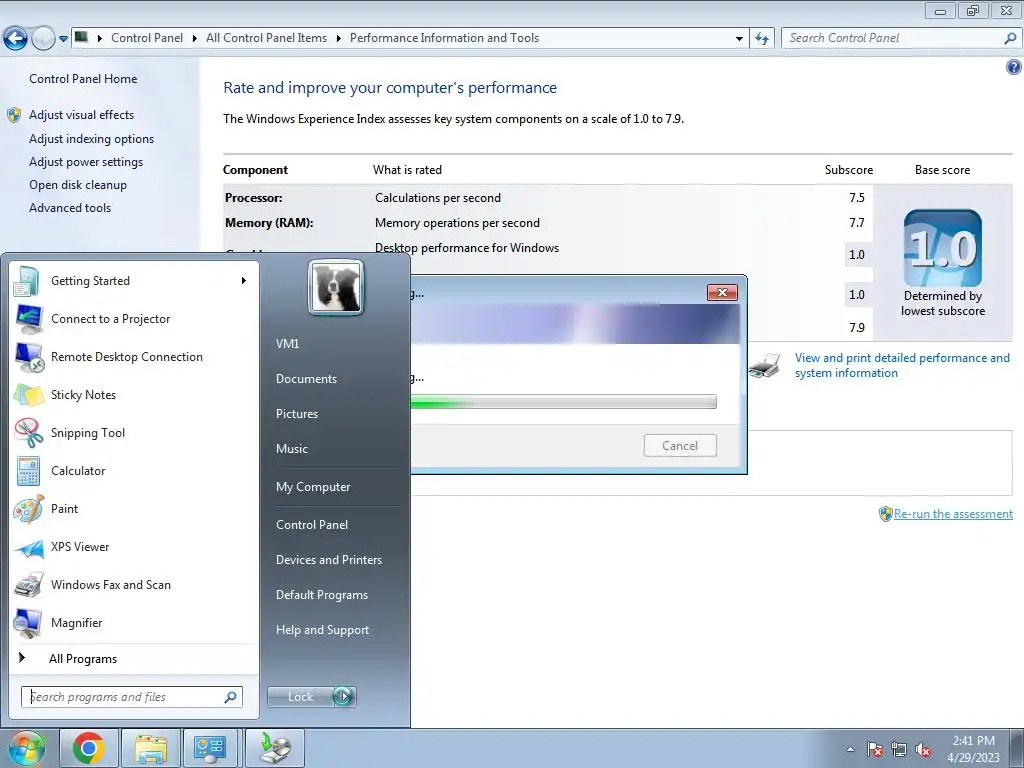The width and height of the screenshot is (1024, 768).
Task: Open Windows Explorer folder icon on taskbar
Action: pos(150,748)
